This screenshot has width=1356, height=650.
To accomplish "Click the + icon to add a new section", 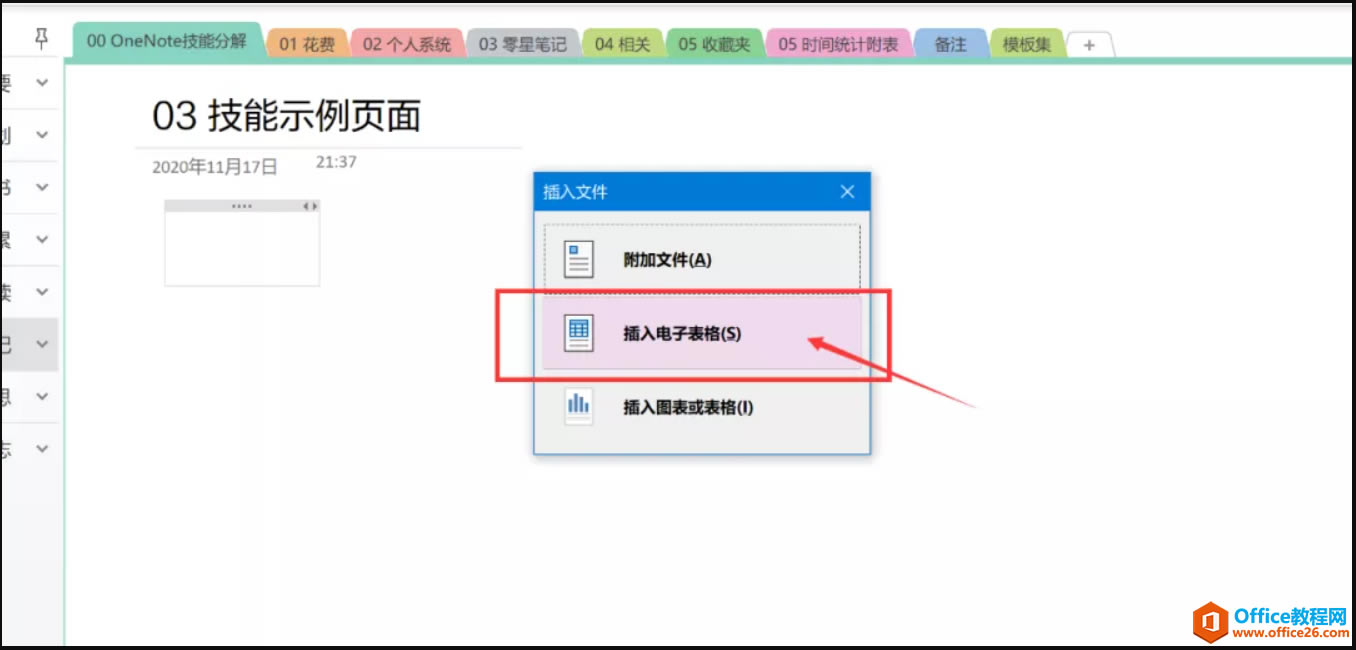I will click(x=1089, y=44).
